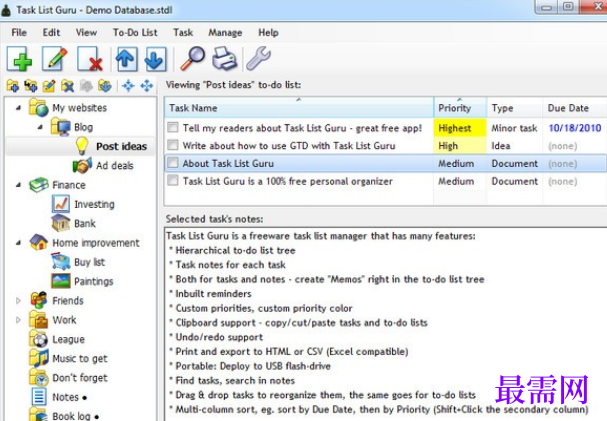Open the File menu
The height and width of the screenshot is (421, 607).
(x=19, y=33)
